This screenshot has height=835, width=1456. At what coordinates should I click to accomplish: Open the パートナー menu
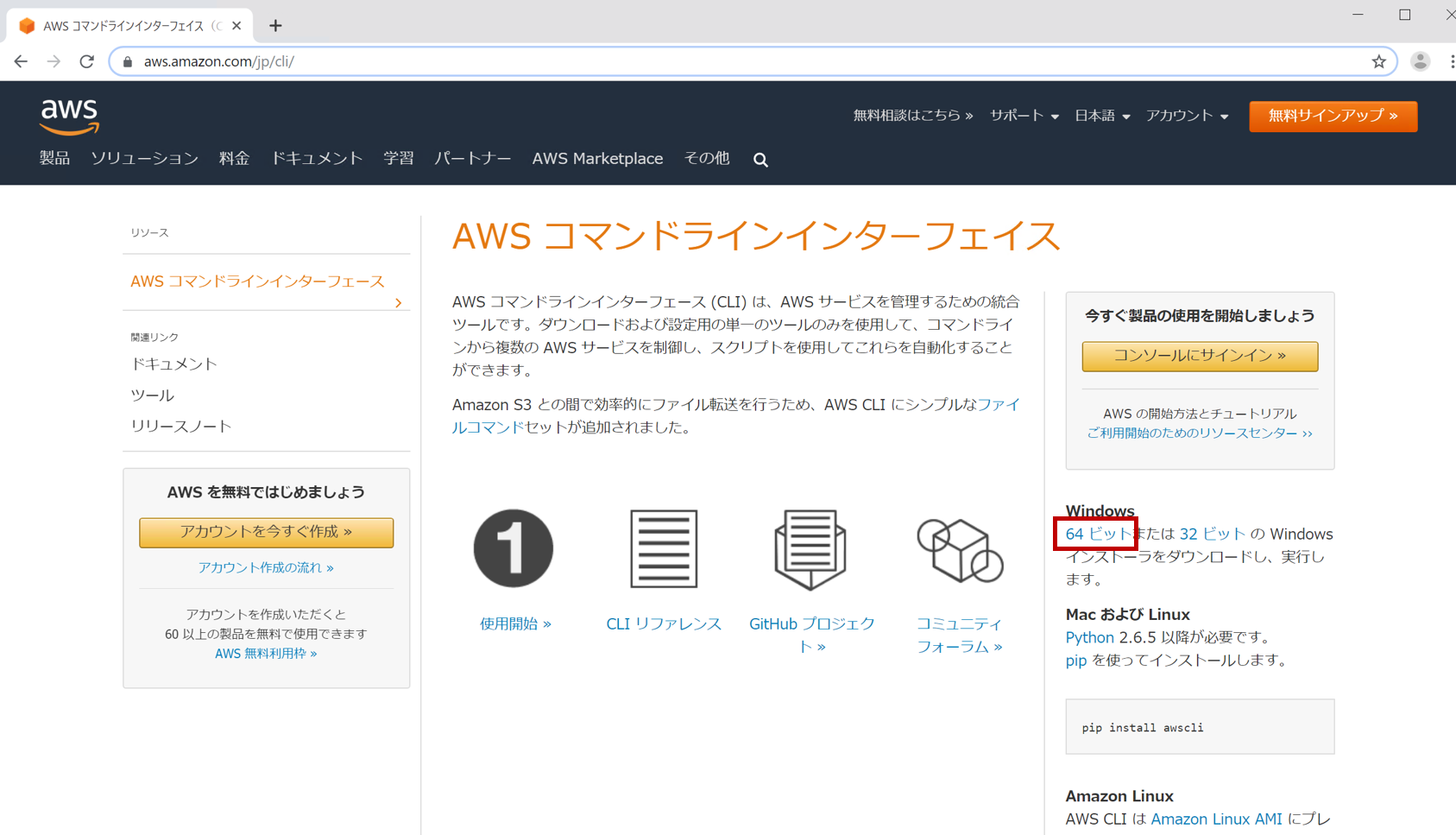472,158
